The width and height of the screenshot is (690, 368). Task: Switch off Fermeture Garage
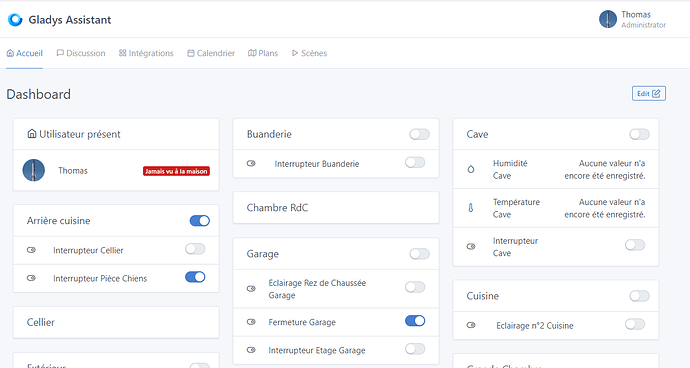click(415, 321)
